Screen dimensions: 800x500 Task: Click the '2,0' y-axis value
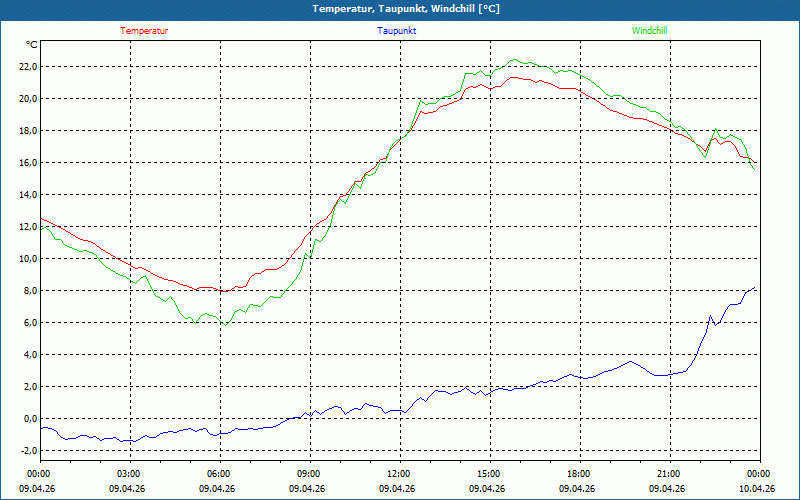tap(30, 387)
